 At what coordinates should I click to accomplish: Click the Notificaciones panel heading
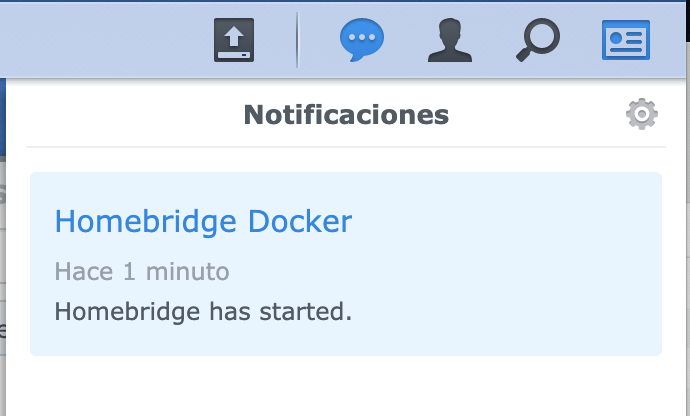346,115
